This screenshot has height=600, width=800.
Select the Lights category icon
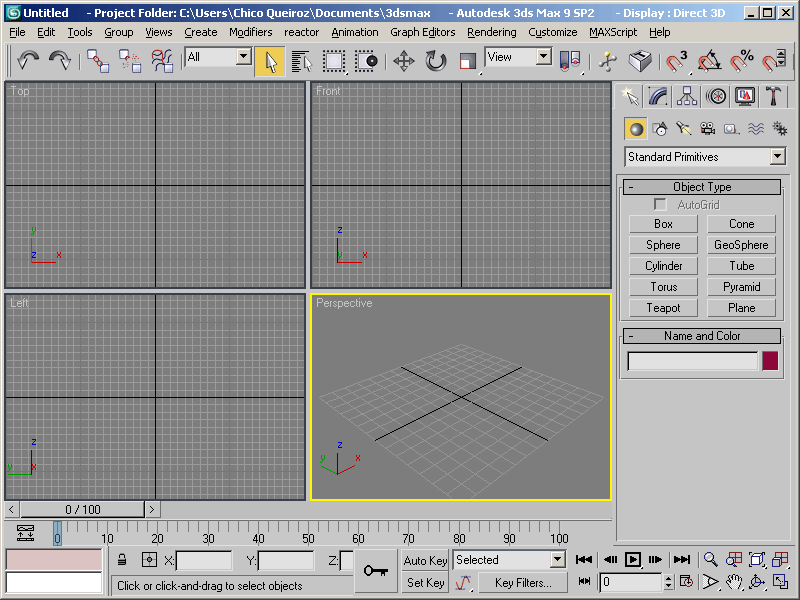(x=684, y=129)
